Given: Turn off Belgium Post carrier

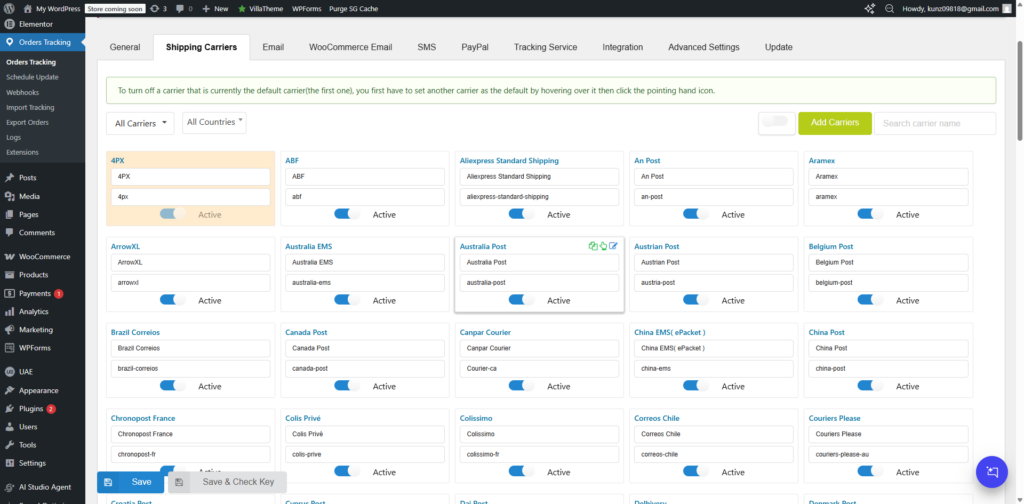Looking at the screenshot, I should (870, 300).
